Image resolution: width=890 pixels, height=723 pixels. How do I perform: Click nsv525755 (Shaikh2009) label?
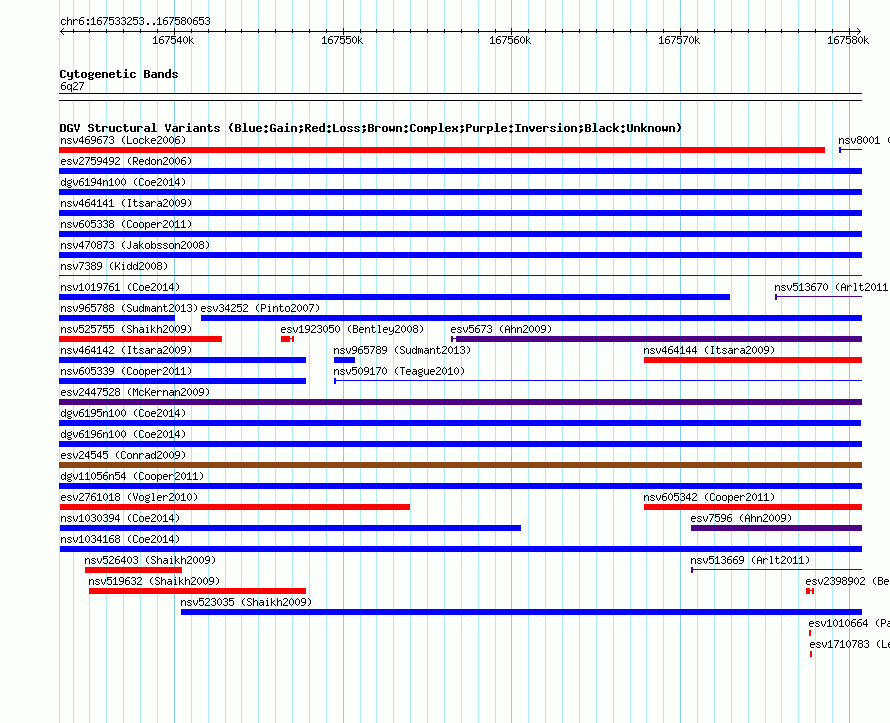click(126, 329)
